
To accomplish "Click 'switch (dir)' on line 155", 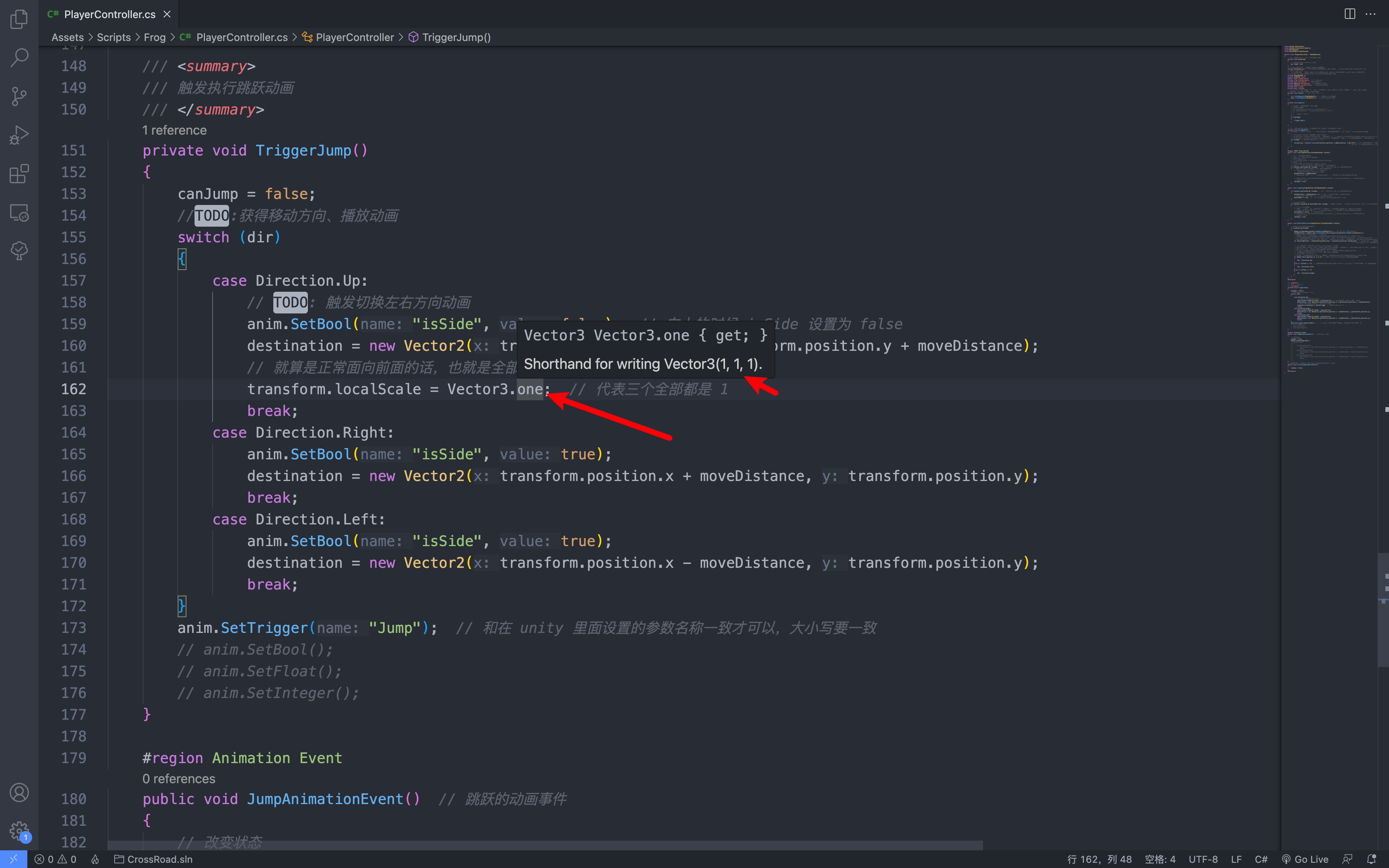I will coord(229,237).
